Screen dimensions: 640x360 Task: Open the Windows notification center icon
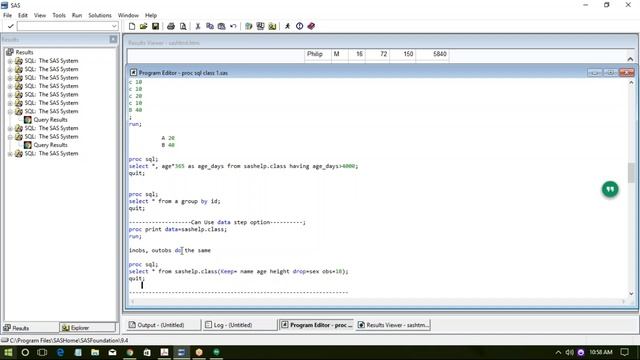click(624, 352)
